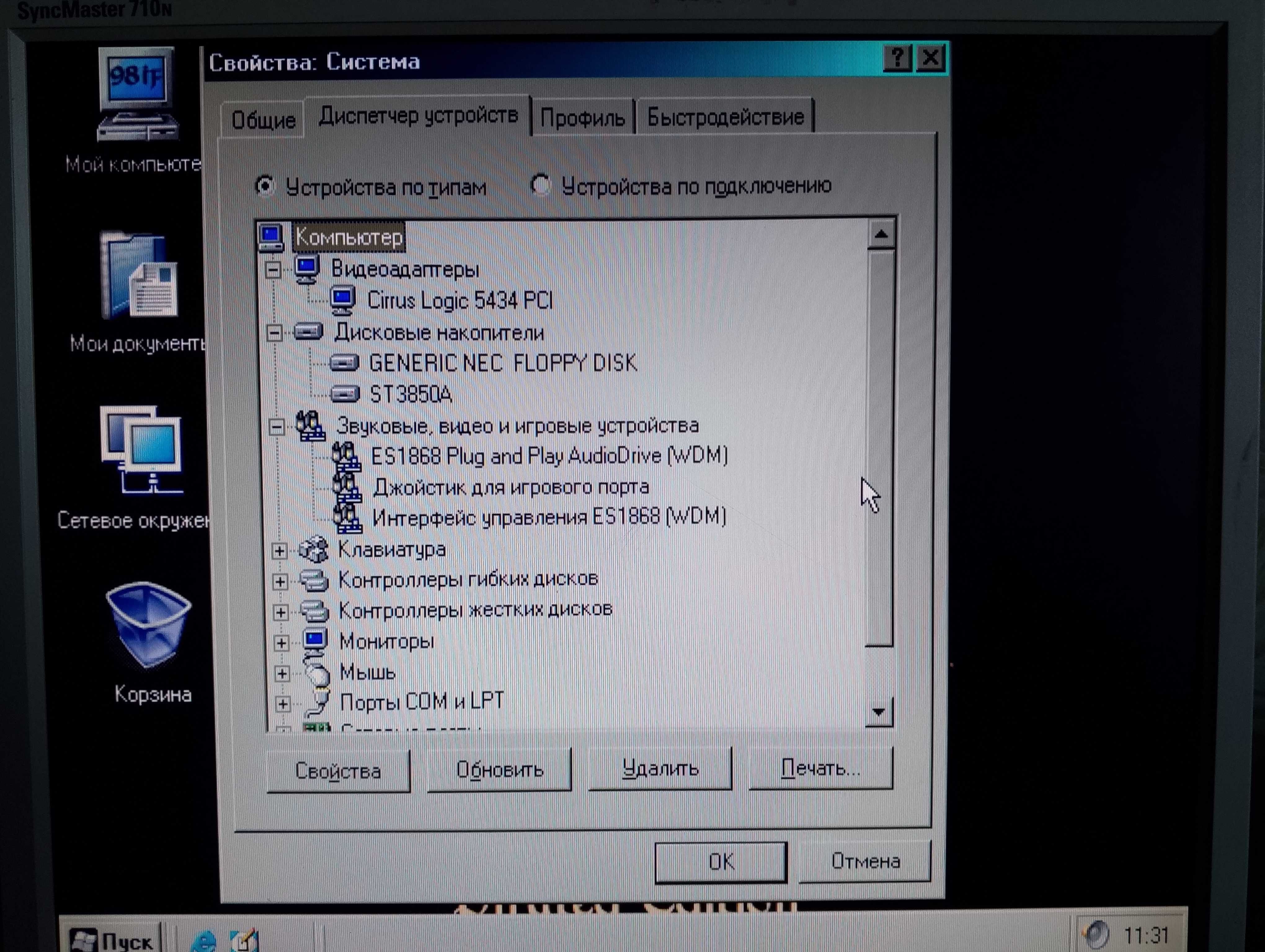Switch to the Быстродействие tab
The height and width of the screenshot is (952, 1265).
725,117
